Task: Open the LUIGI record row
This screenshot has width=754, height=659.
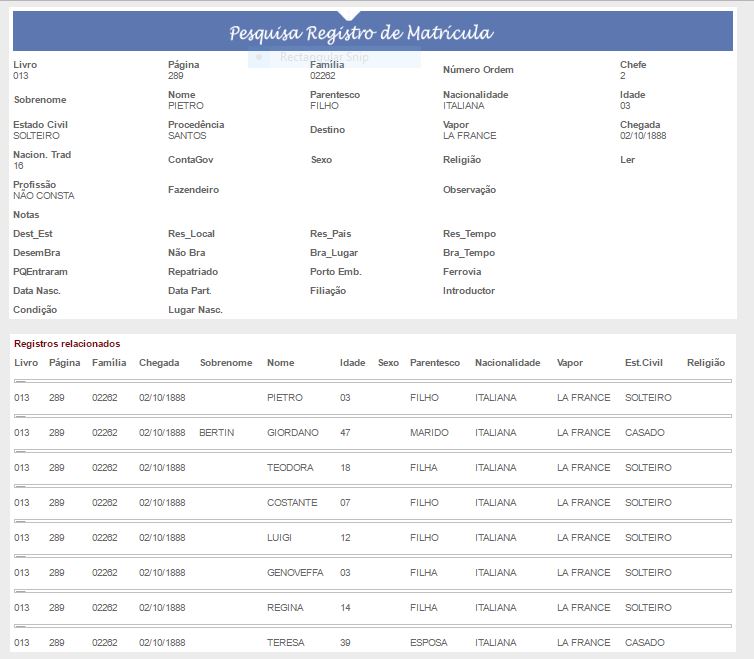Action: coord(279,538)
